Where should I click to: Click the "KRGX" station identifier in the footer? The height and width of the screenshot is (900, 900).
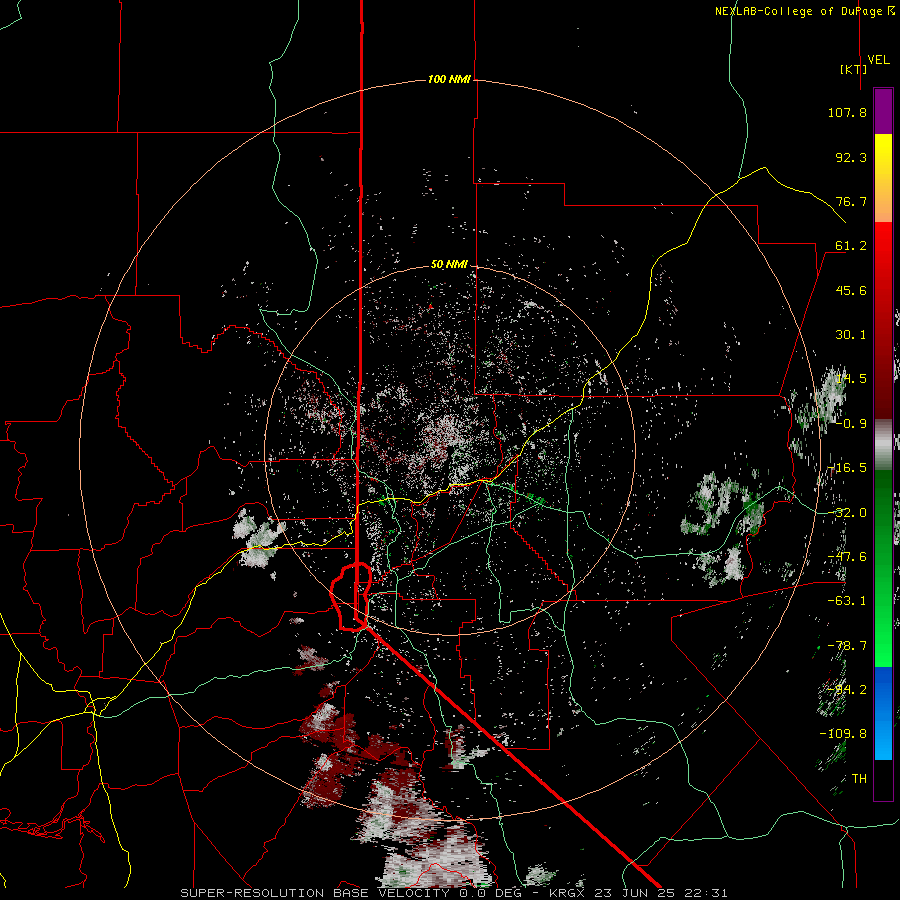[567, 893]
